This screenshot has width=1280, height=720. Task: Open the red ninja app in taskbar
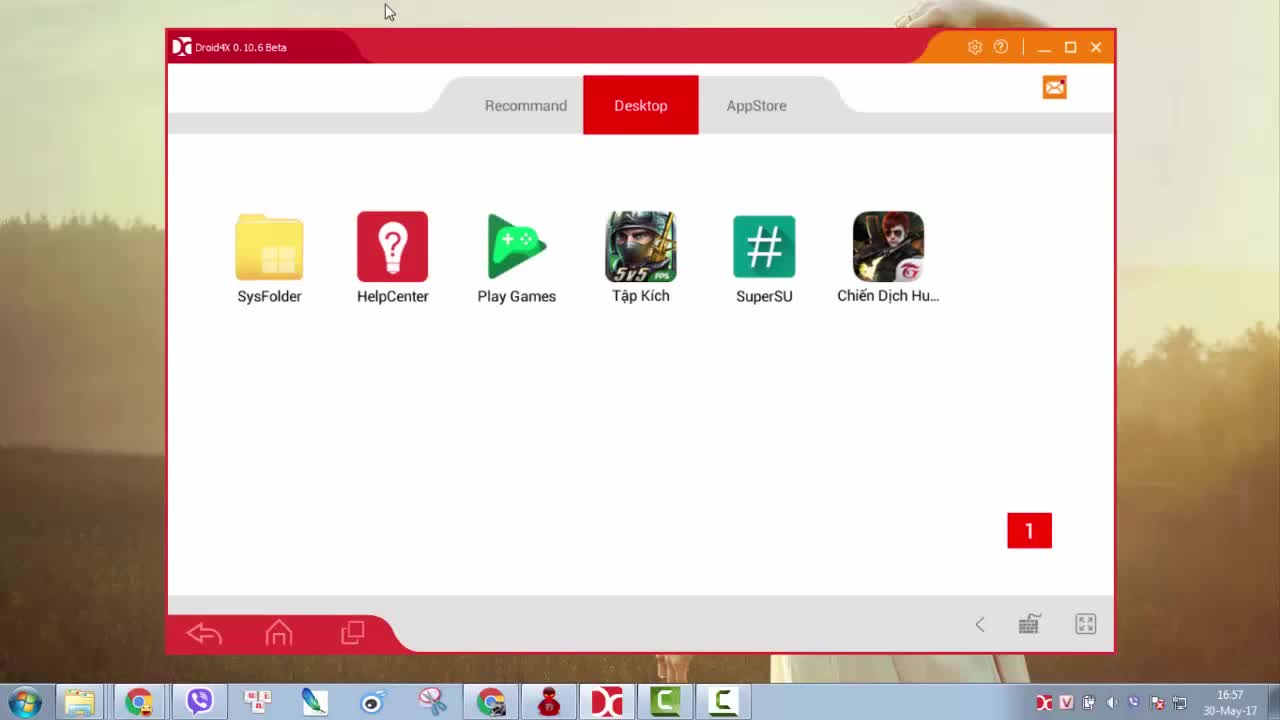coord(549,702)
